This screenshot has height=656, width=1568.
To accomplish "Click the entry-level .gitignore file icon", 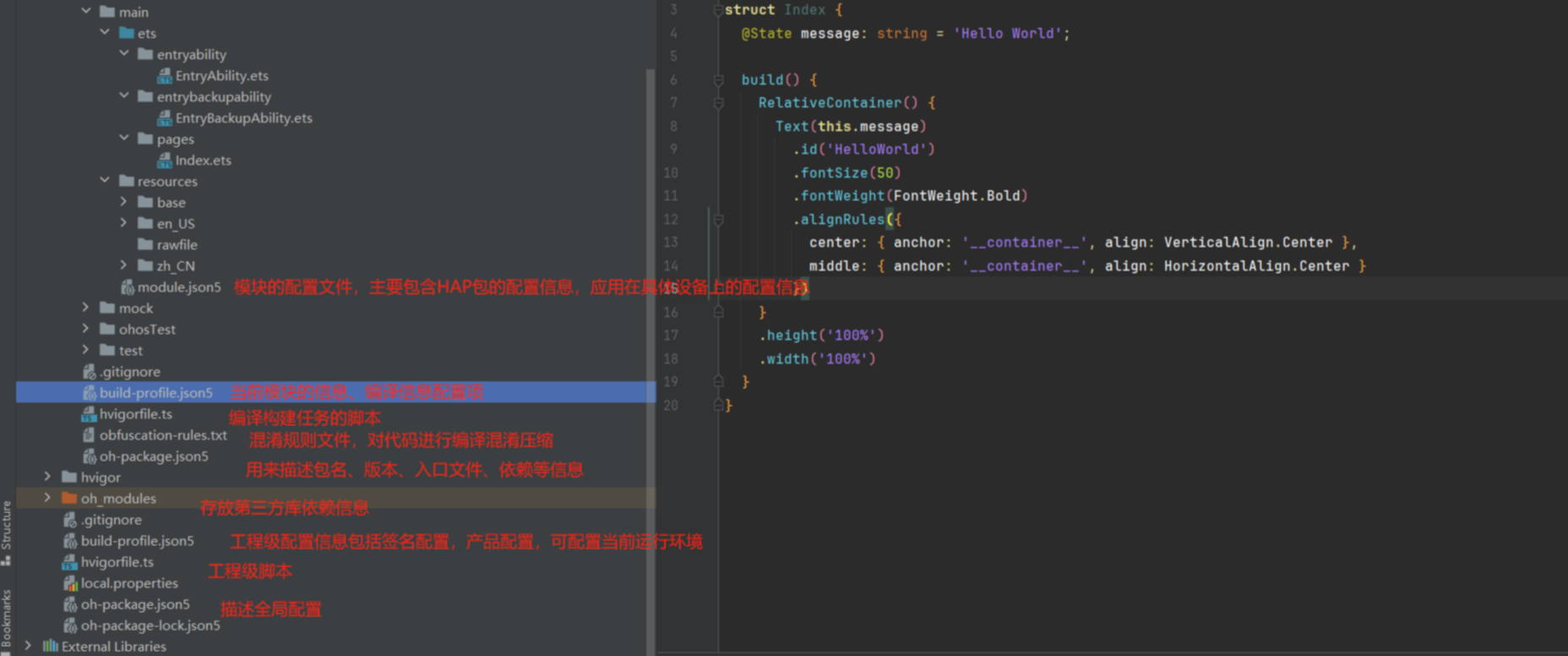I will (x=89, y=371).
